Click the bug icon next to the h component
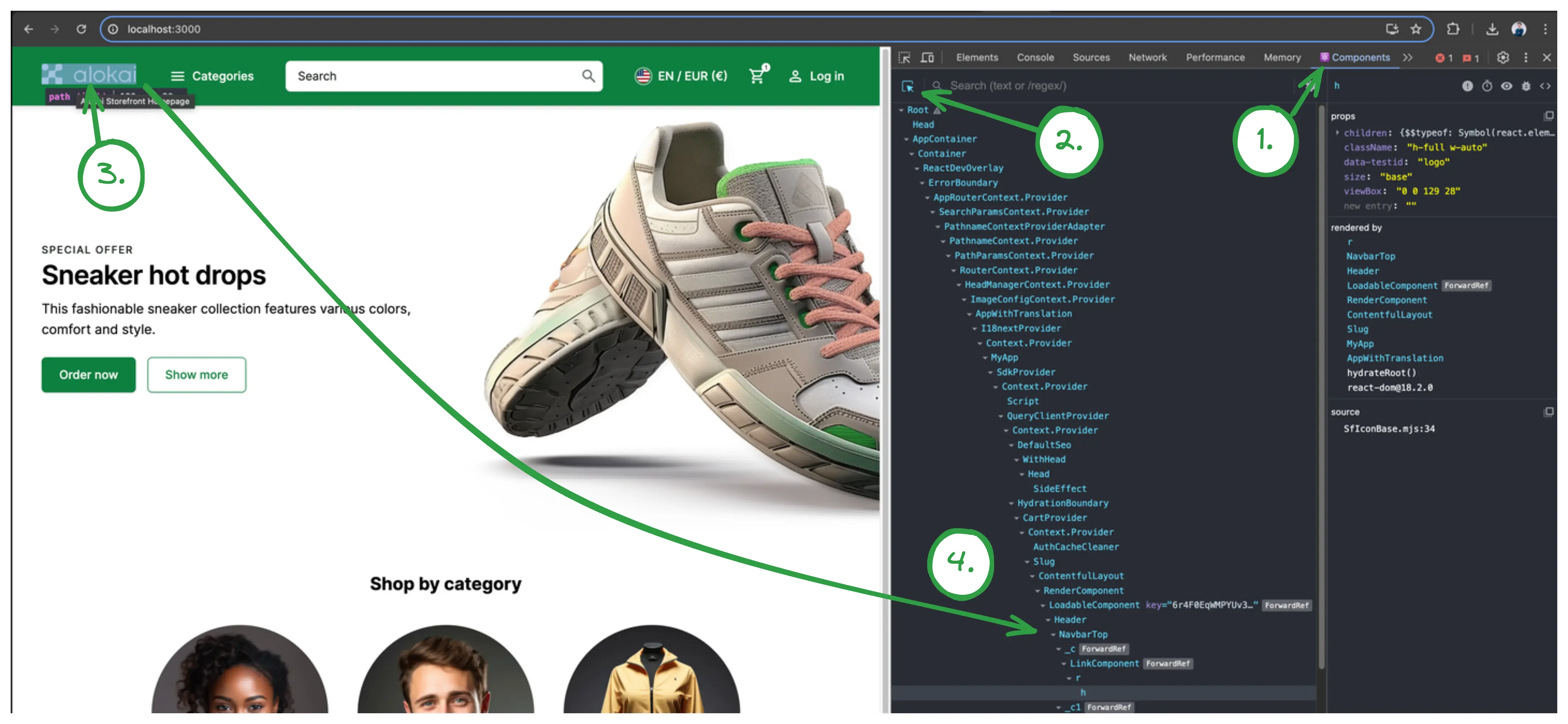 1526,86
